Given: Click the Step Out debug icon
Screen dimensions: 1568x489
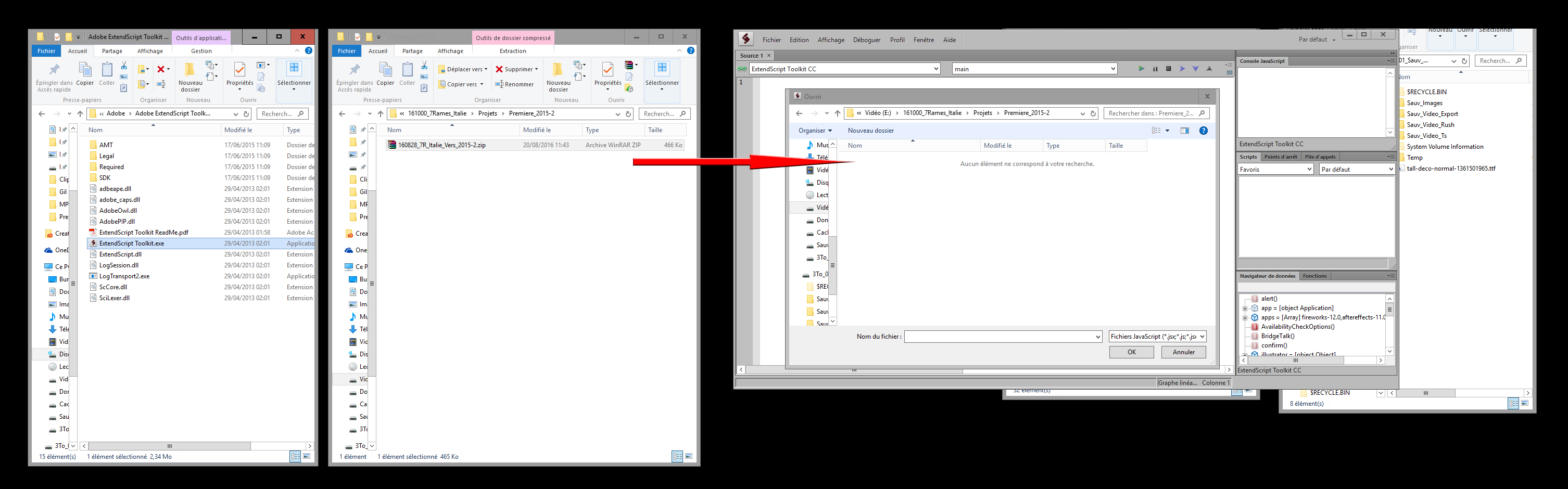Looking at the screenshot, I should click(1209, 69).
